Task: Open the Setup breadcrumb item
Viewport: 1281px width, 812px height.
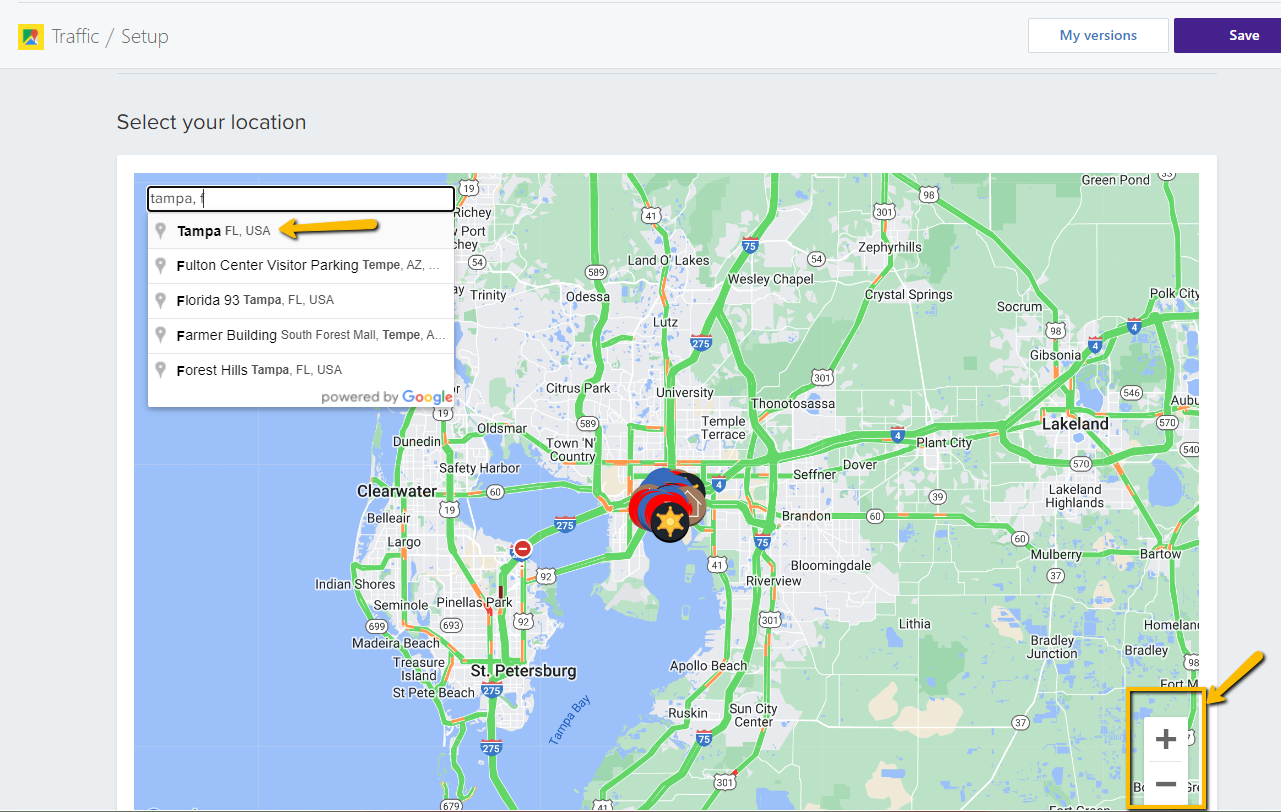Action: pyautogui.click(x=145, y=37)
